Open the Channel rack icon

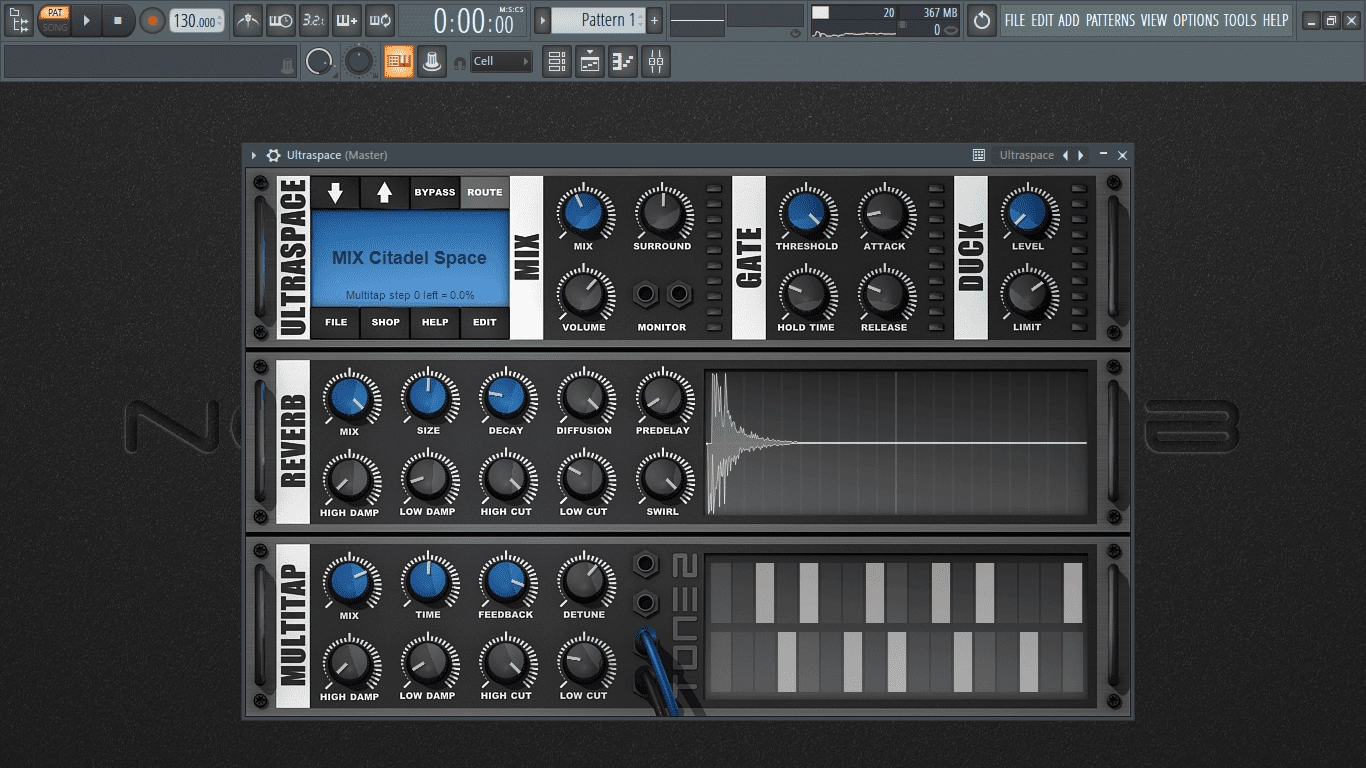tap(590, 62)
